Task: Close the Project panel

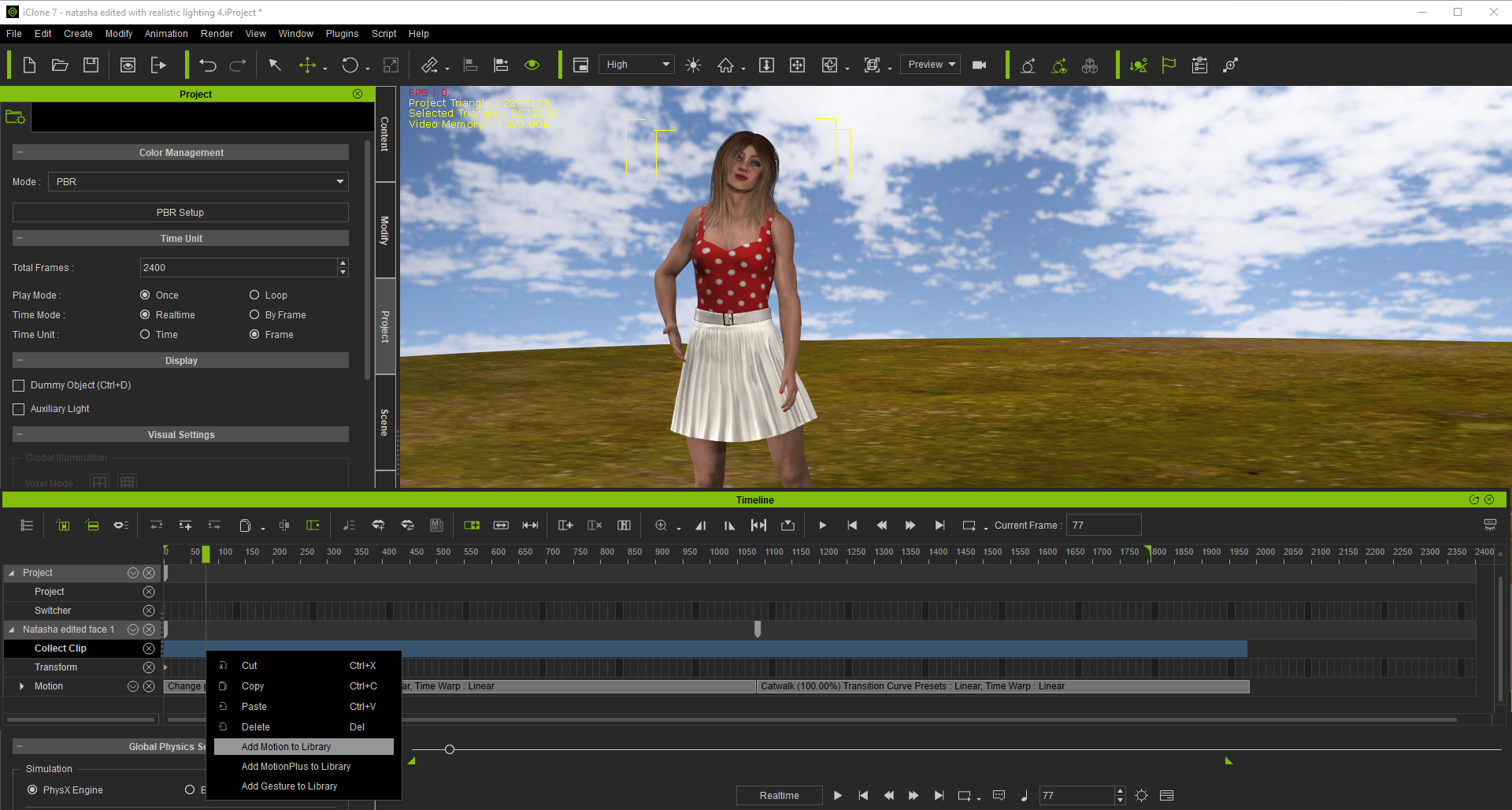Action: [358, 94]
